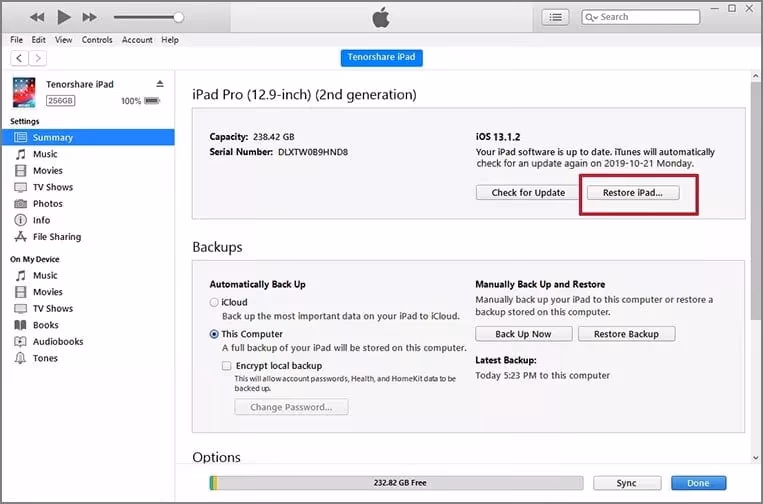Click the volume slider track
Viewport: 763px width, 504px height.
click(x=146, y=17)
